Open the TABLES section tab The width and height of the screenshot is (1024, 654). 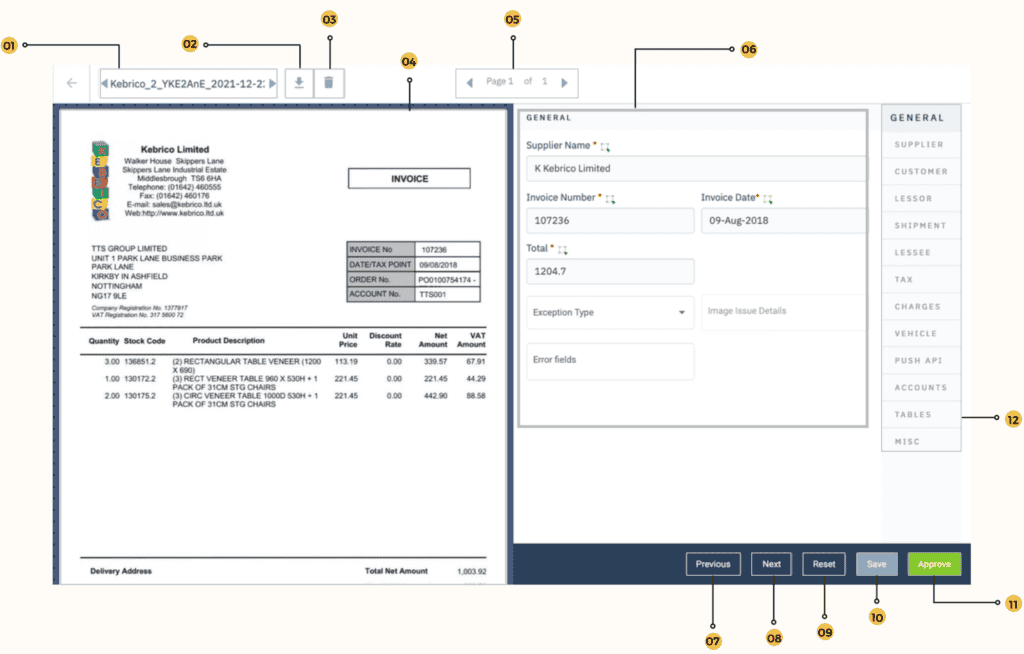click(921, 414)
